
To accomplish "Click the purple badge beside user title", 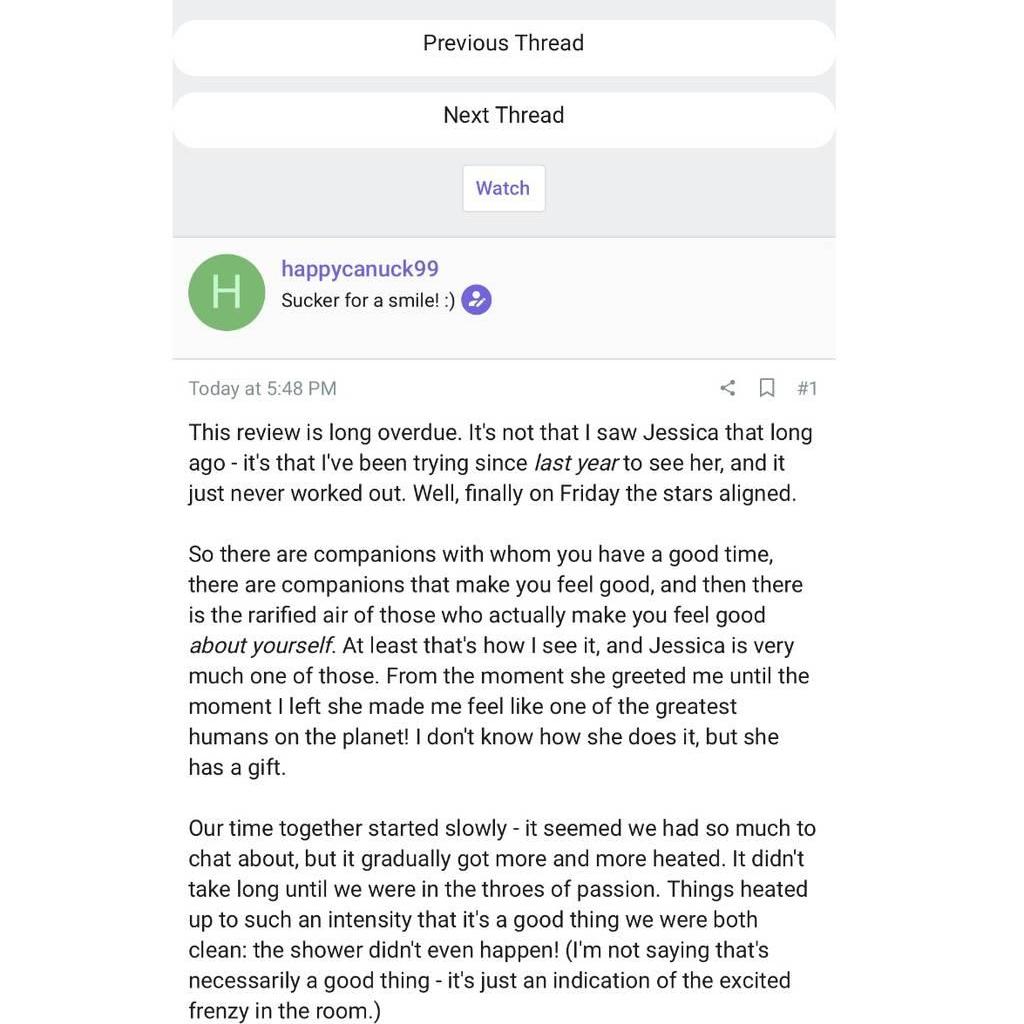I will coord(476,300).
